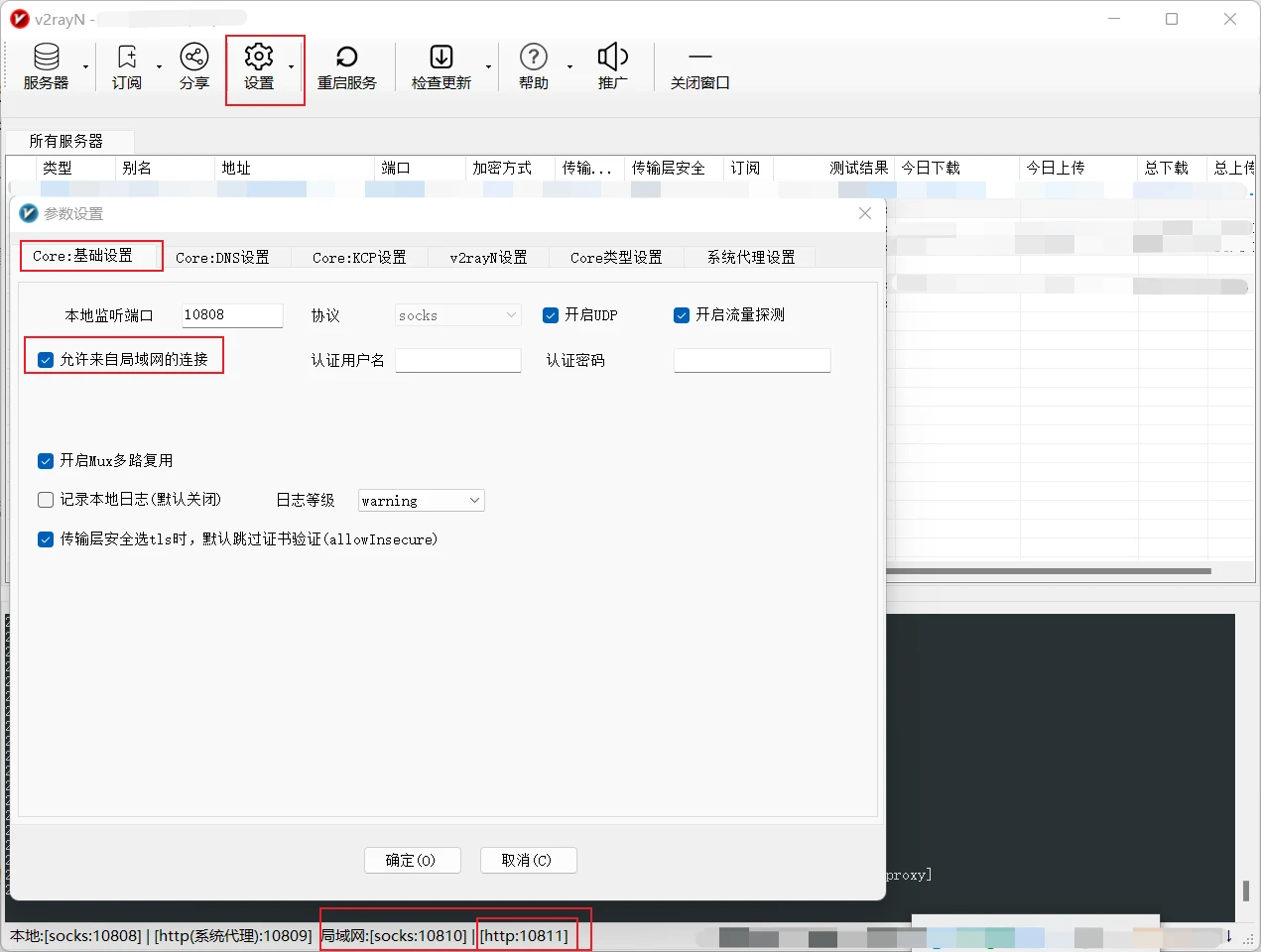Screen dimensions: 1261x952
Task: Click the 推广 megaphone icon
Action: point(613,57)
